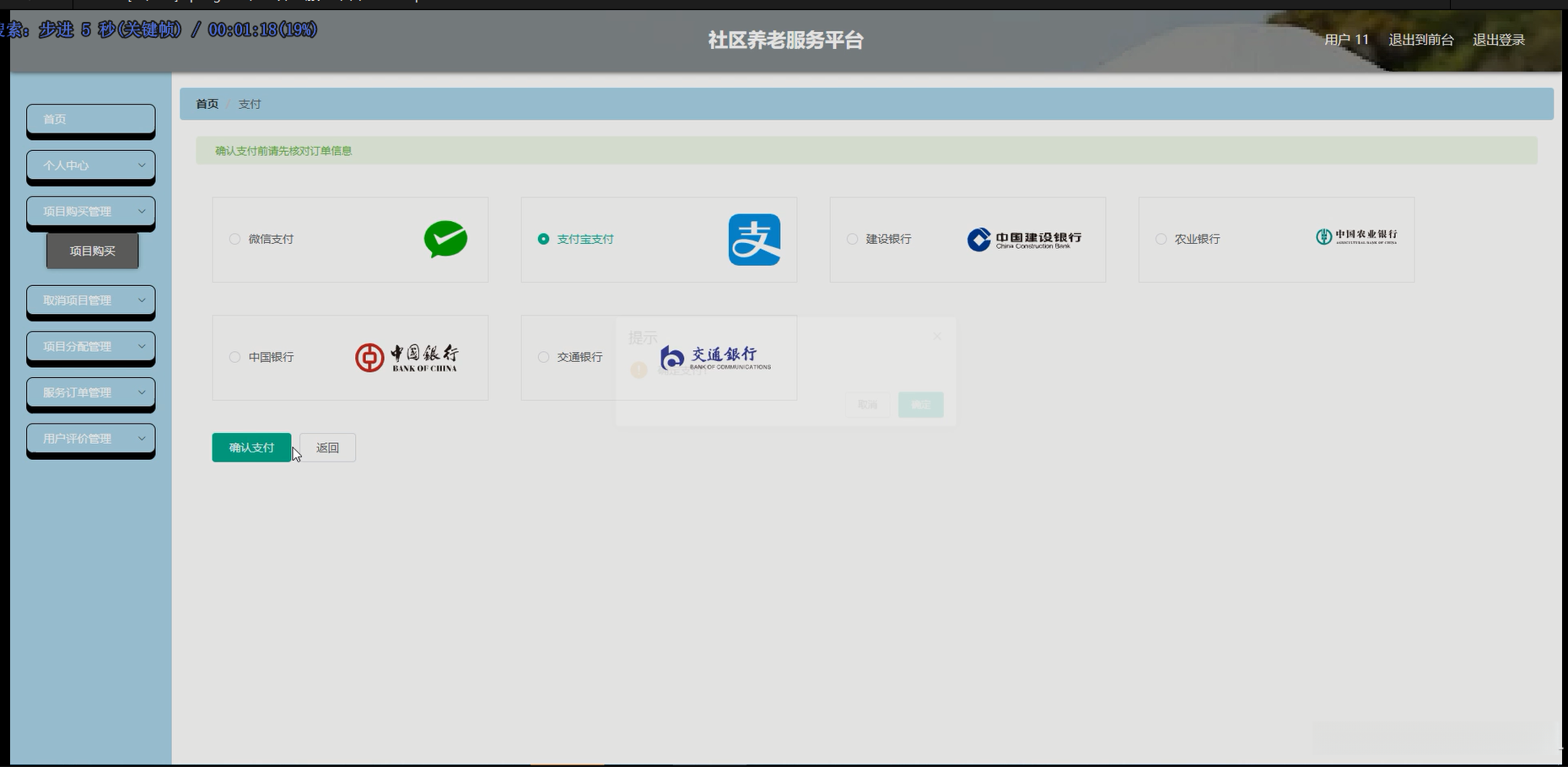
Task: Click the 支付 breadcrumb text
Action: pyautogui.click(x=250, y=104)
